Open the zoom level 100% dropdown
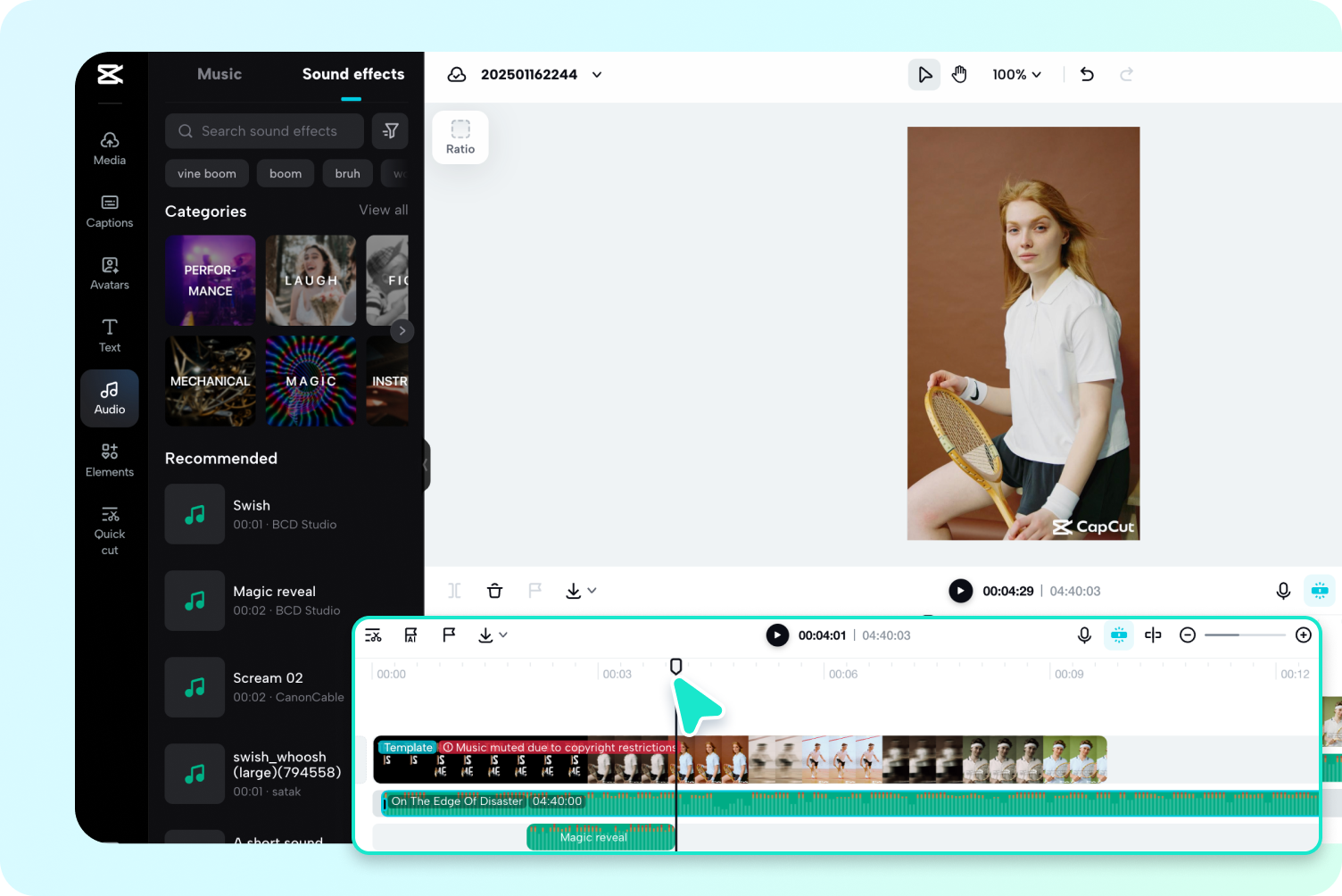 (1016, 74)
